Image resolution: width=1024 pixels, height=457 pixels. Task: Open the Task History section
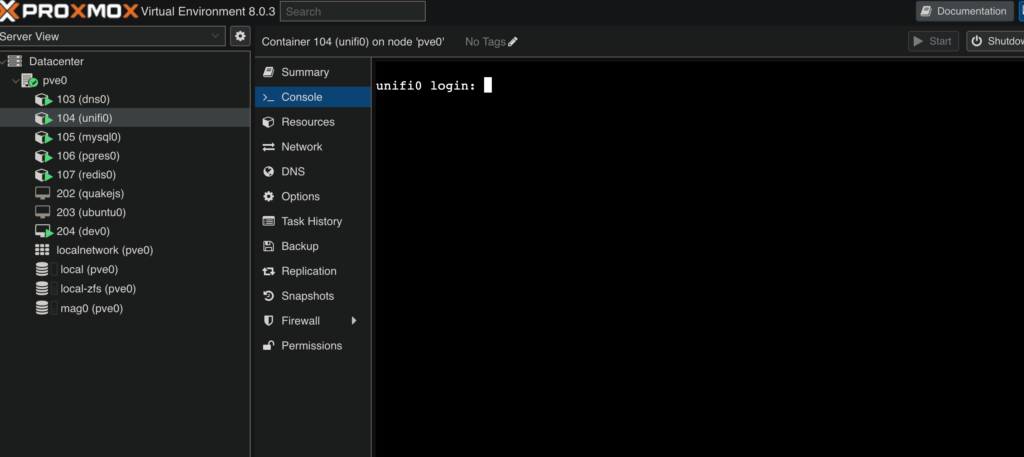coord(313,221)
